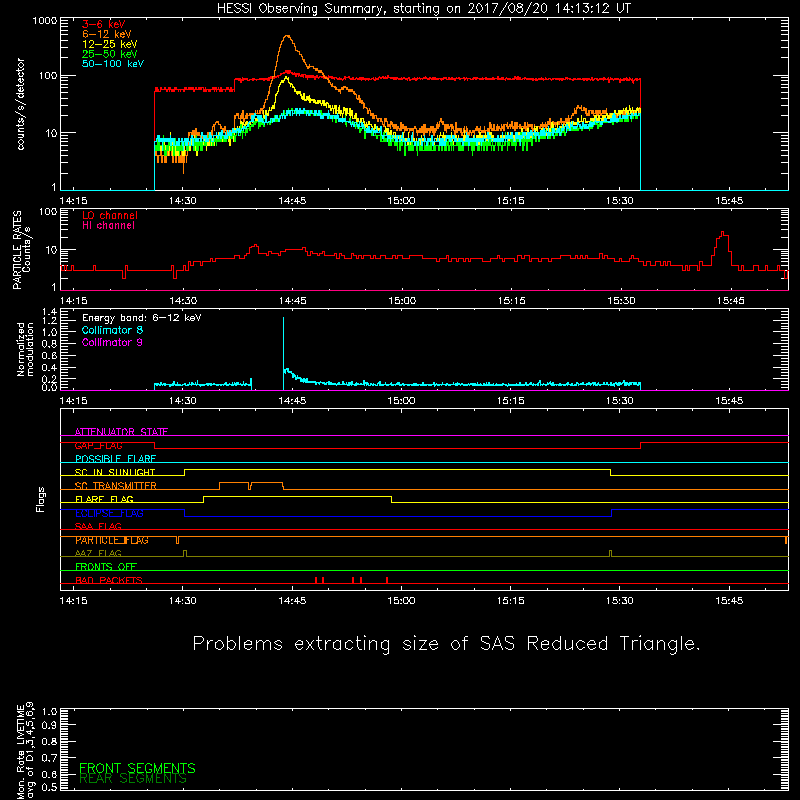Click the 25-50 keV legend label
This screenshot has width=800, height=800.
pos(109,54)
